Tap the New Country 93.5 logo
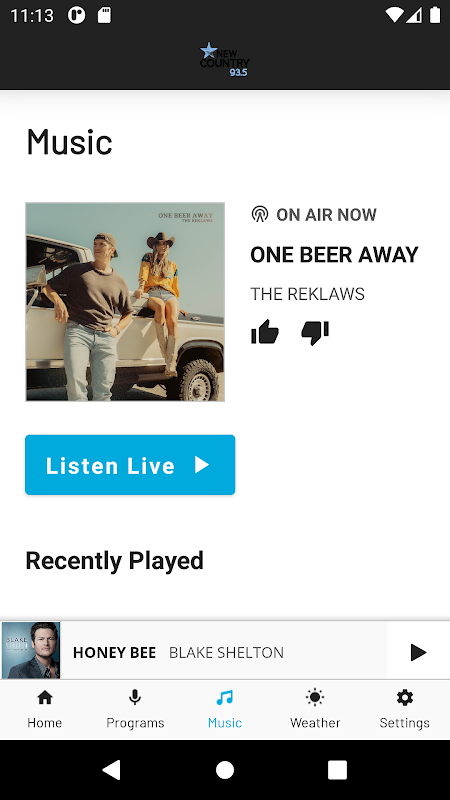 click(224, 60)
